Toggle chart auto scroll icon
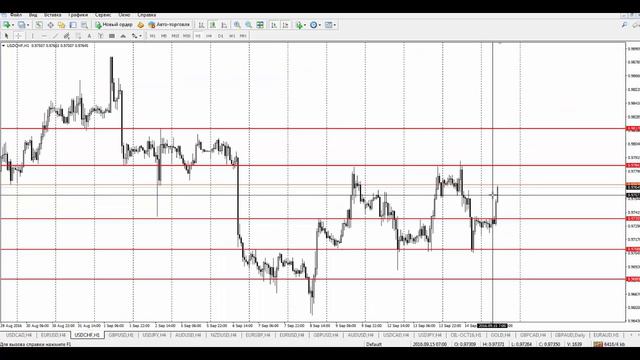 (x=274, y=25)
